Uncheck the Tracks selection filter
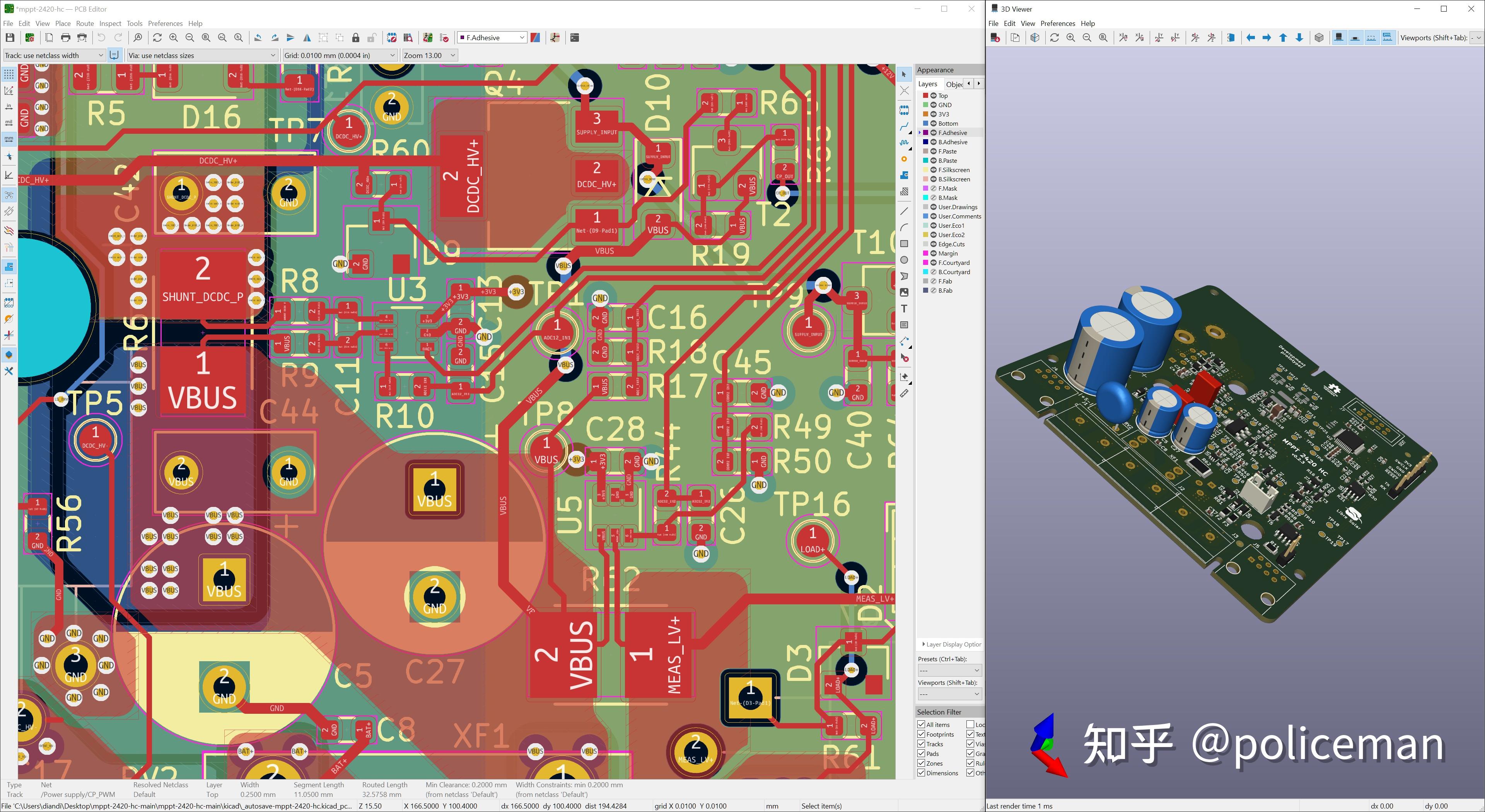 pos(921,744)
